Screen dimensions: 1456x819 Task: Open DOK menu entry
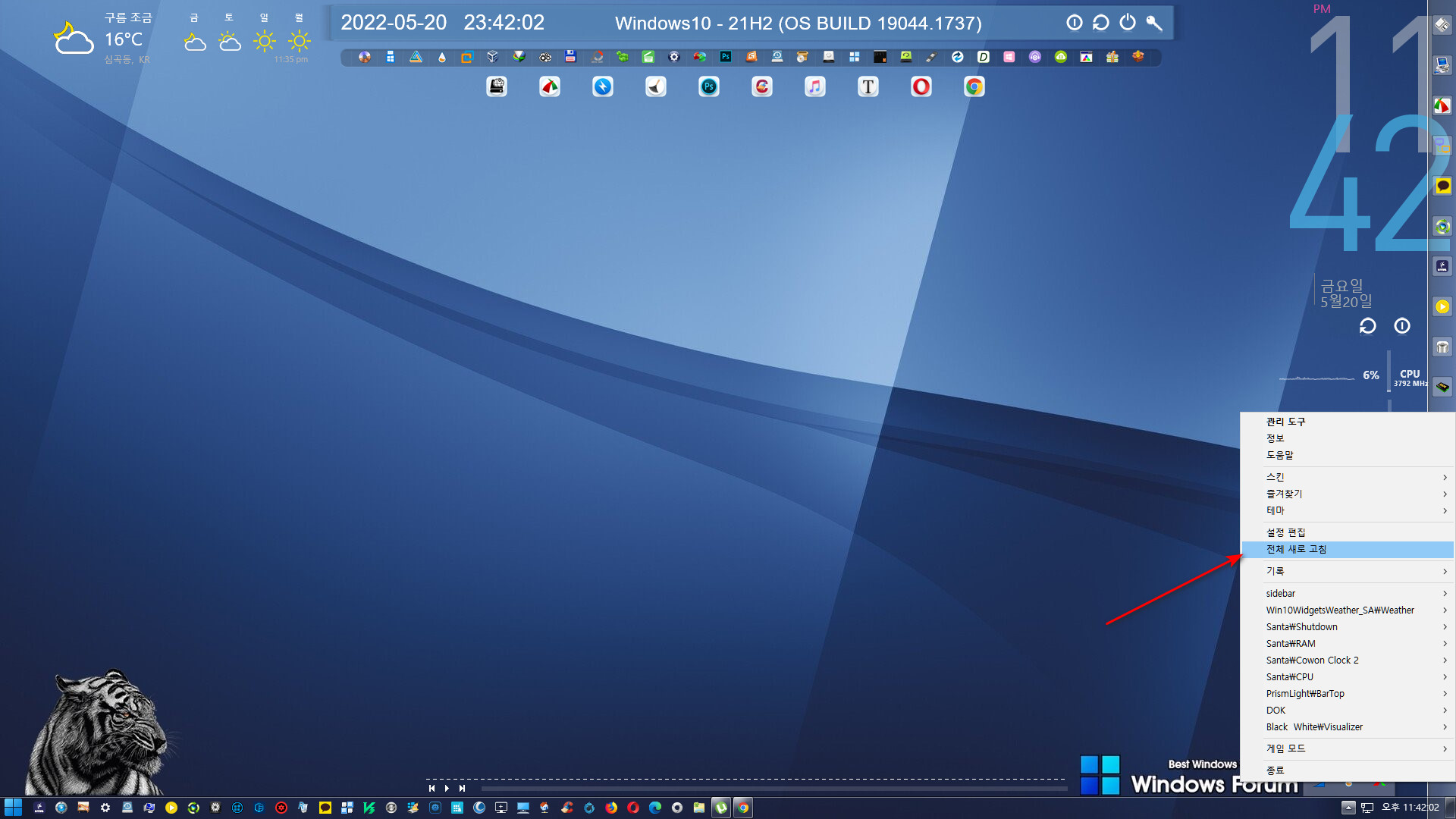(x=1348, y=711)
